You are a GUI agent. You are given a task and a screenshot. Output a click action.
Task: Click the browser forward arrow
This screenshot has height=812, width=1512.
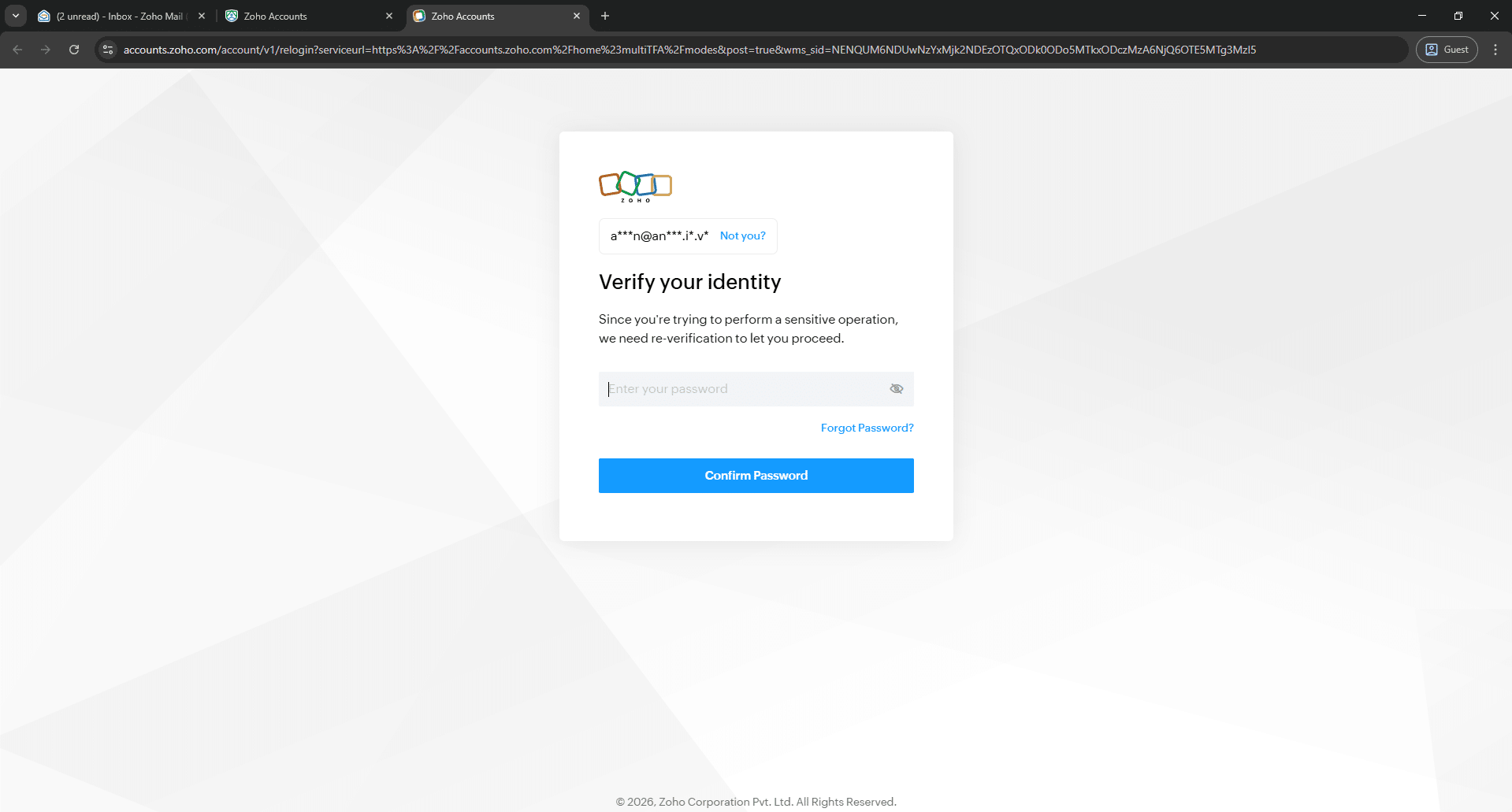pos(46,50)
